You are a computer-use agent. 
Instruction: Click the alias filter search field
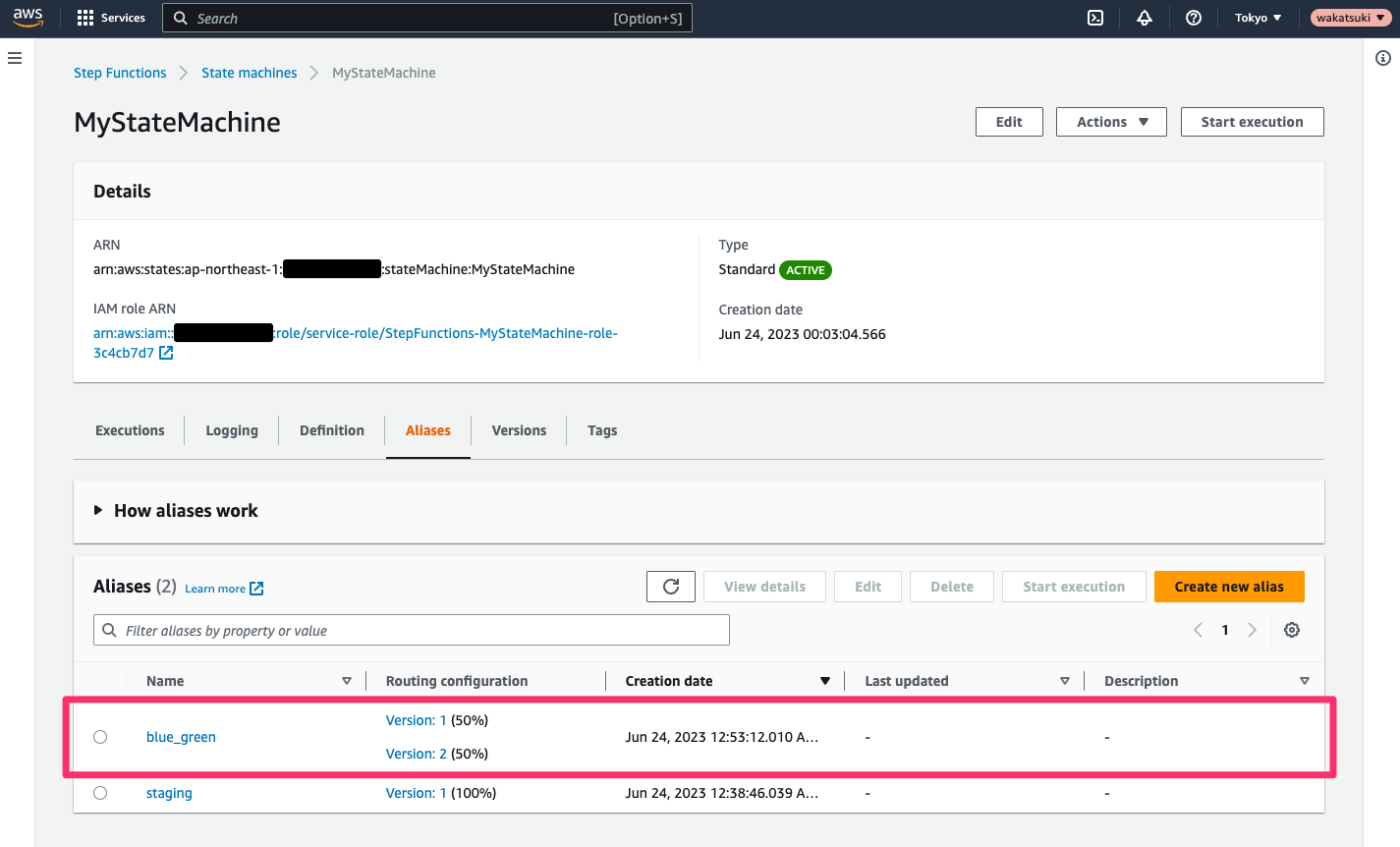coord(411,629)
